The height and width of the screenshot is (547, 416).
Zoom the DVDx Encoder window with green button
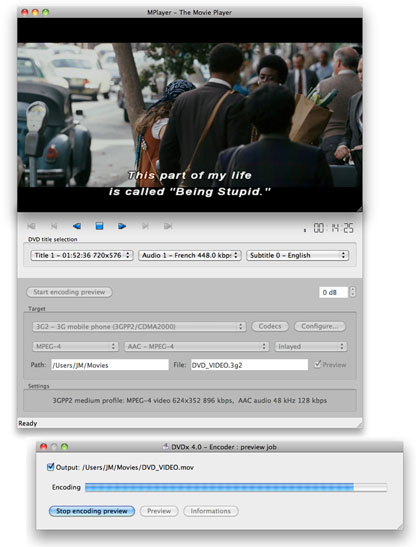pyautogui.click(x=64, y=447)
